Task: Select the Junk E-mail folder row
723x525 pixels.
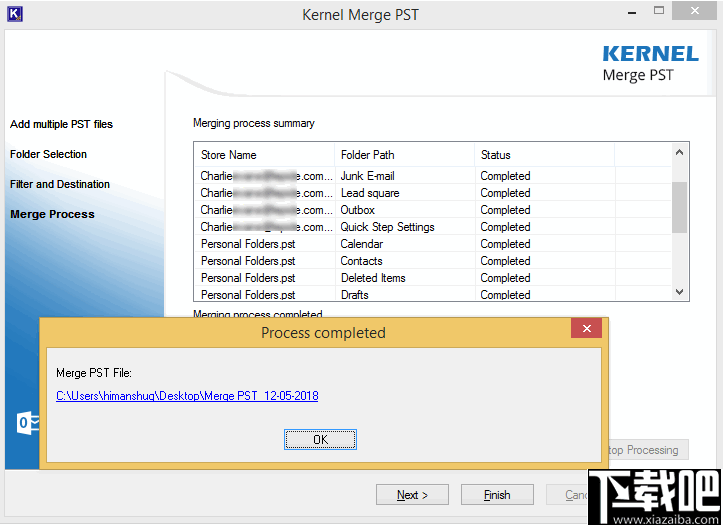Action: (x=433, y=176)
